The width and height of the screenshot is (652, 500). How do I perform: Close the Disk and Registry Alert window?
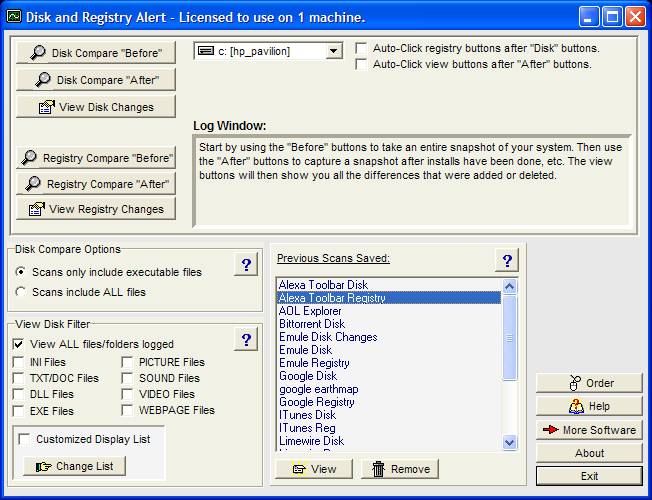635,17
